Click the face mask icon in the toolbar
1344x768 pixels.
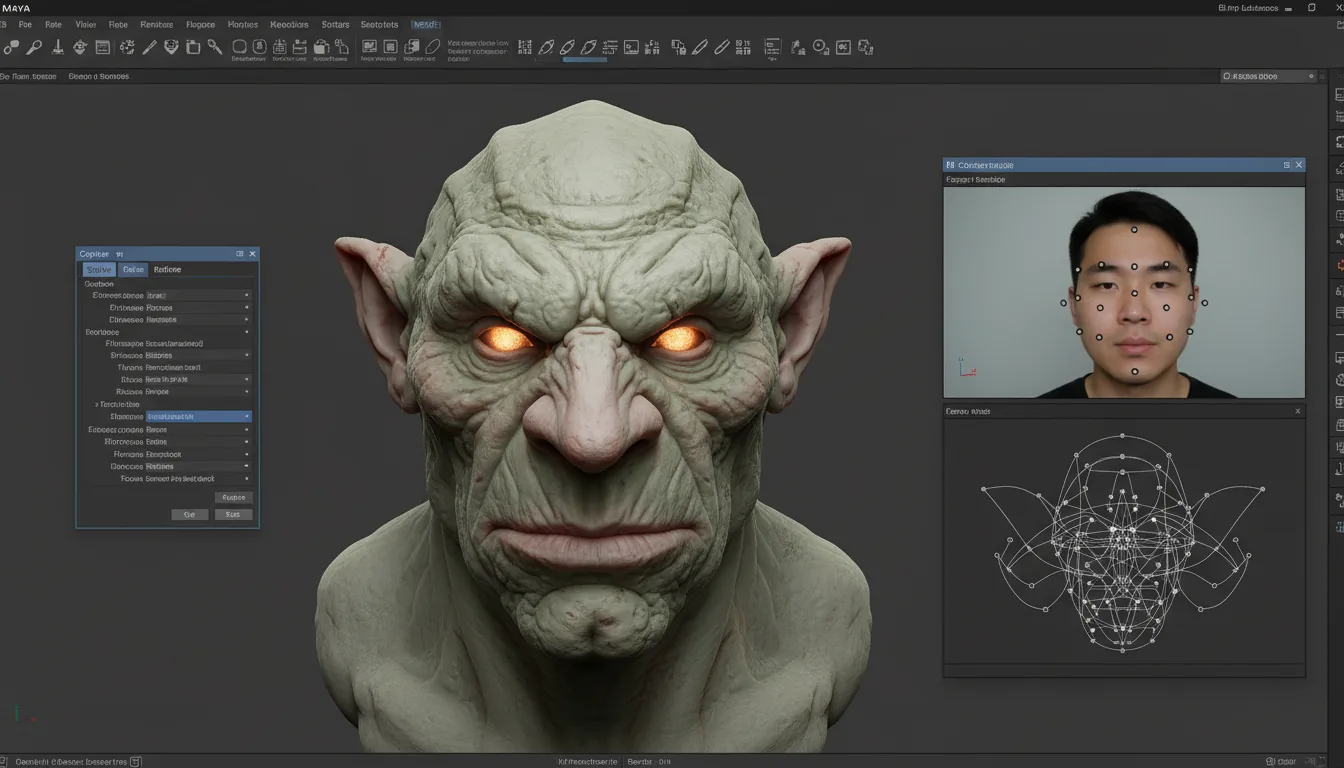point(171,47)
